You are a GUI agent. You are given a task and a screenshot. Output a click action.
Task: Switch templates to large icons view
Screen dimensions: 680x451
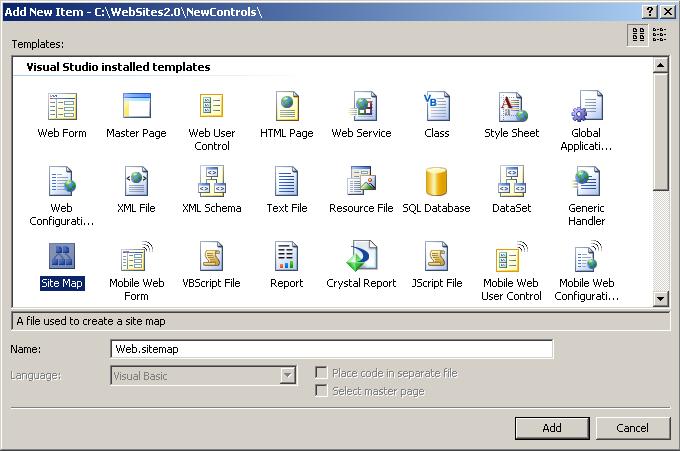[638, 35]
